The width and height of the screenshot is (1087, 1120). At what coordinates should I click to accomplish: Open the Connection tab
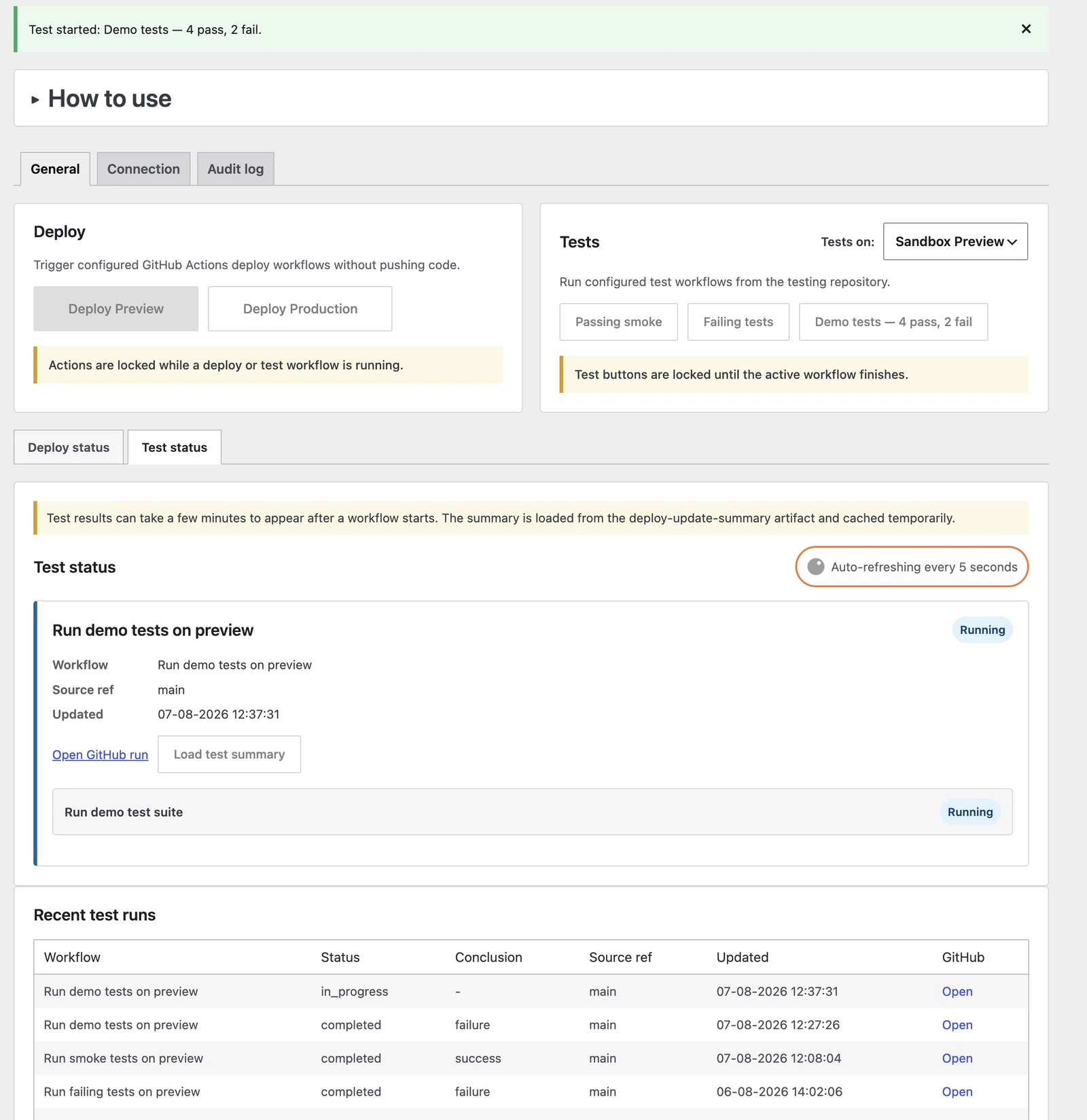pyautogui.click(x=143, y=169)
